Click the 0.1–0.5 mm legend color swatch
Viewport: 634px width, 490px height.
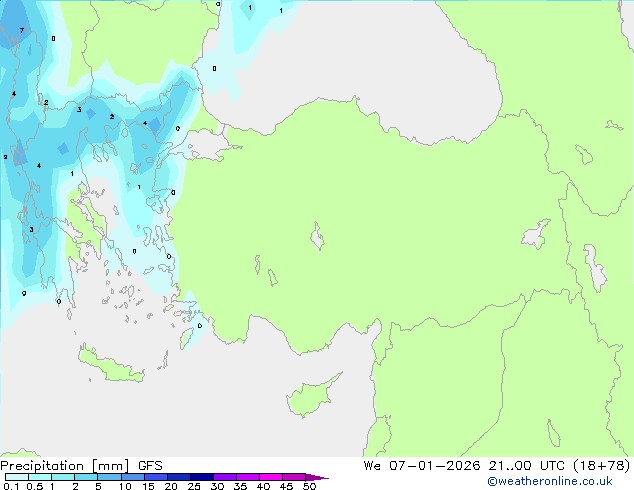coord(17,477)
